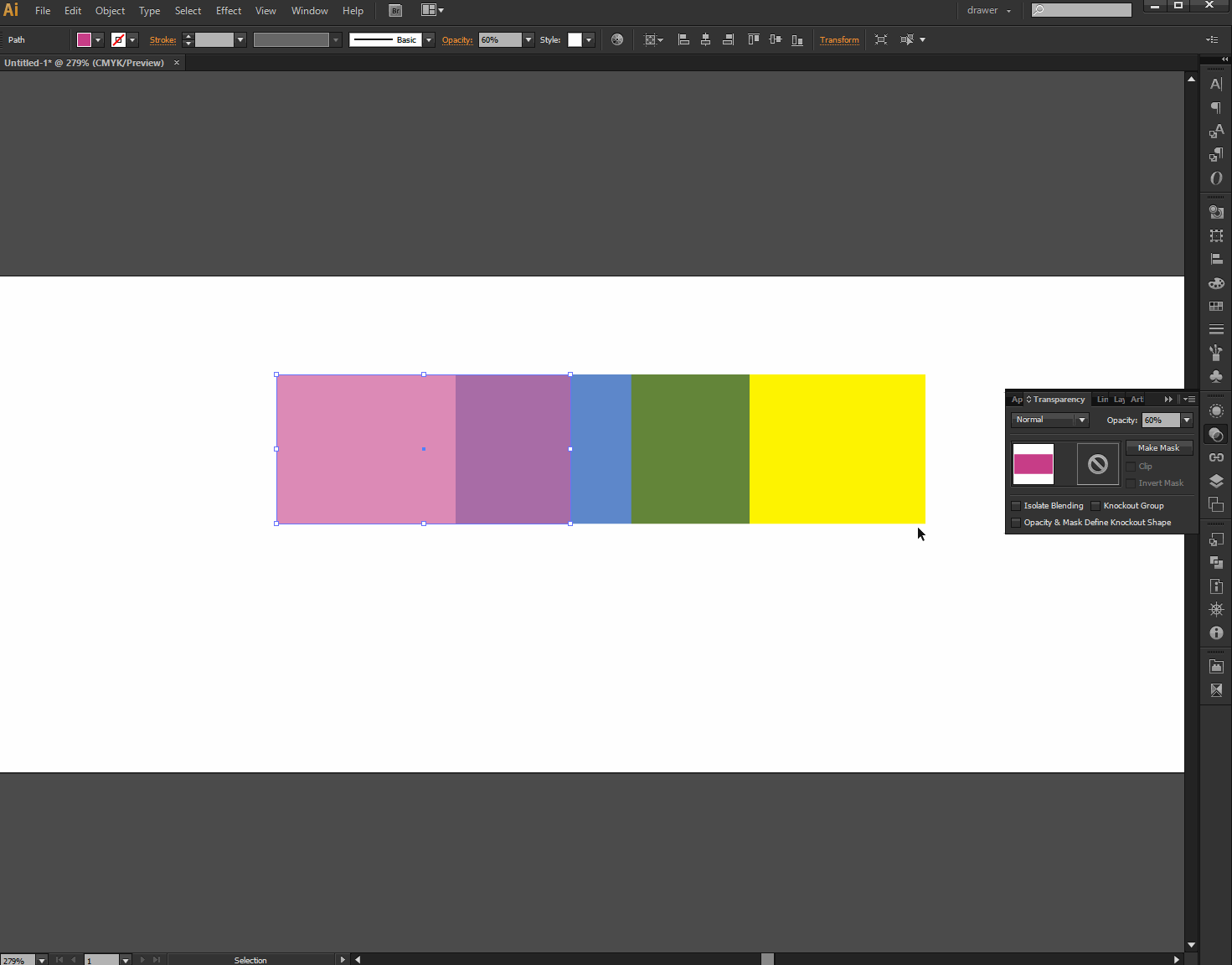Open the stroke weight dropdown
The image size is (1232, 965).
coord(240,40)
